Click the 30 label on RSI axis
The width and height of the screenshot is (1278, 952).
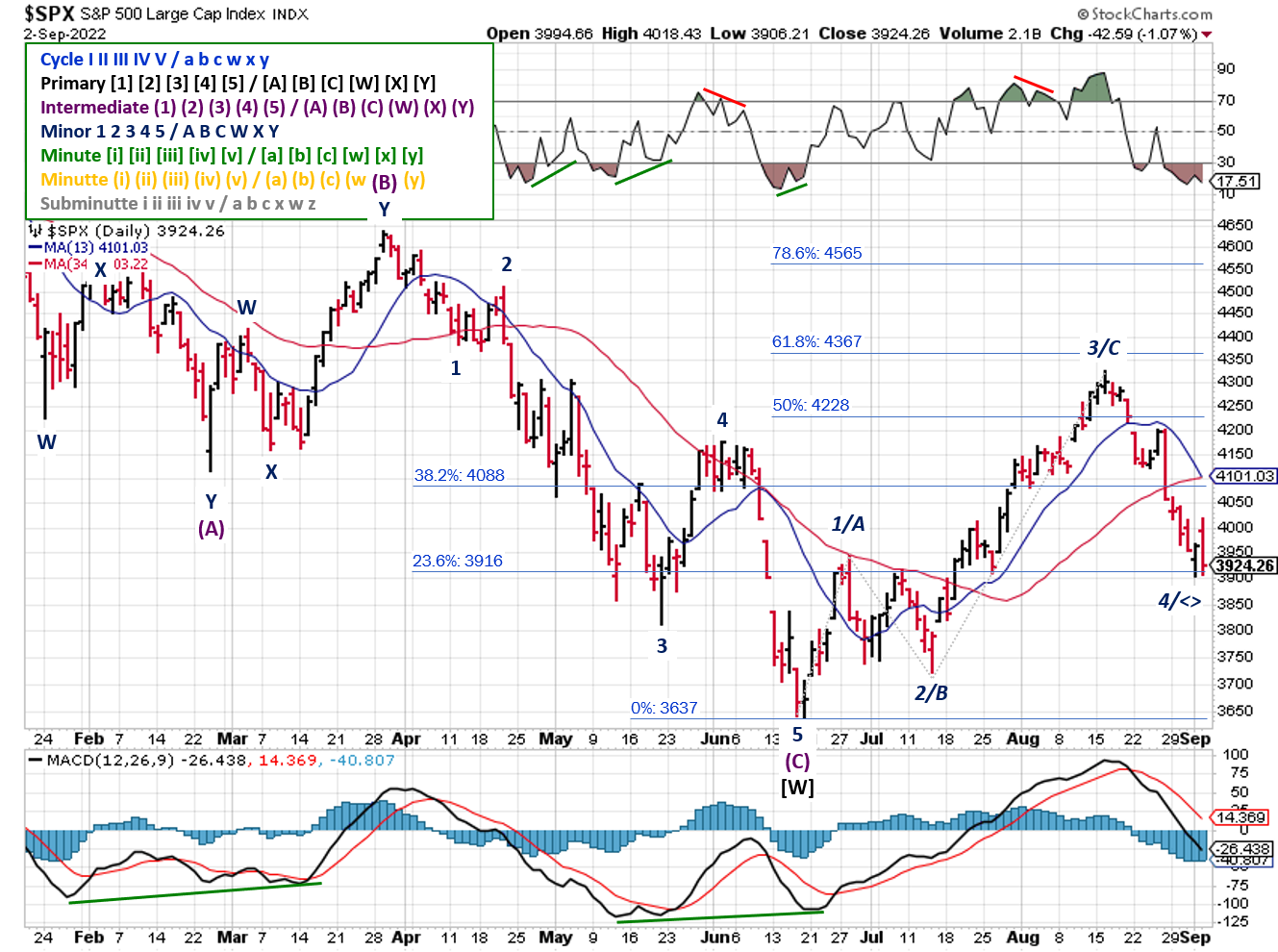(1226, 162)
